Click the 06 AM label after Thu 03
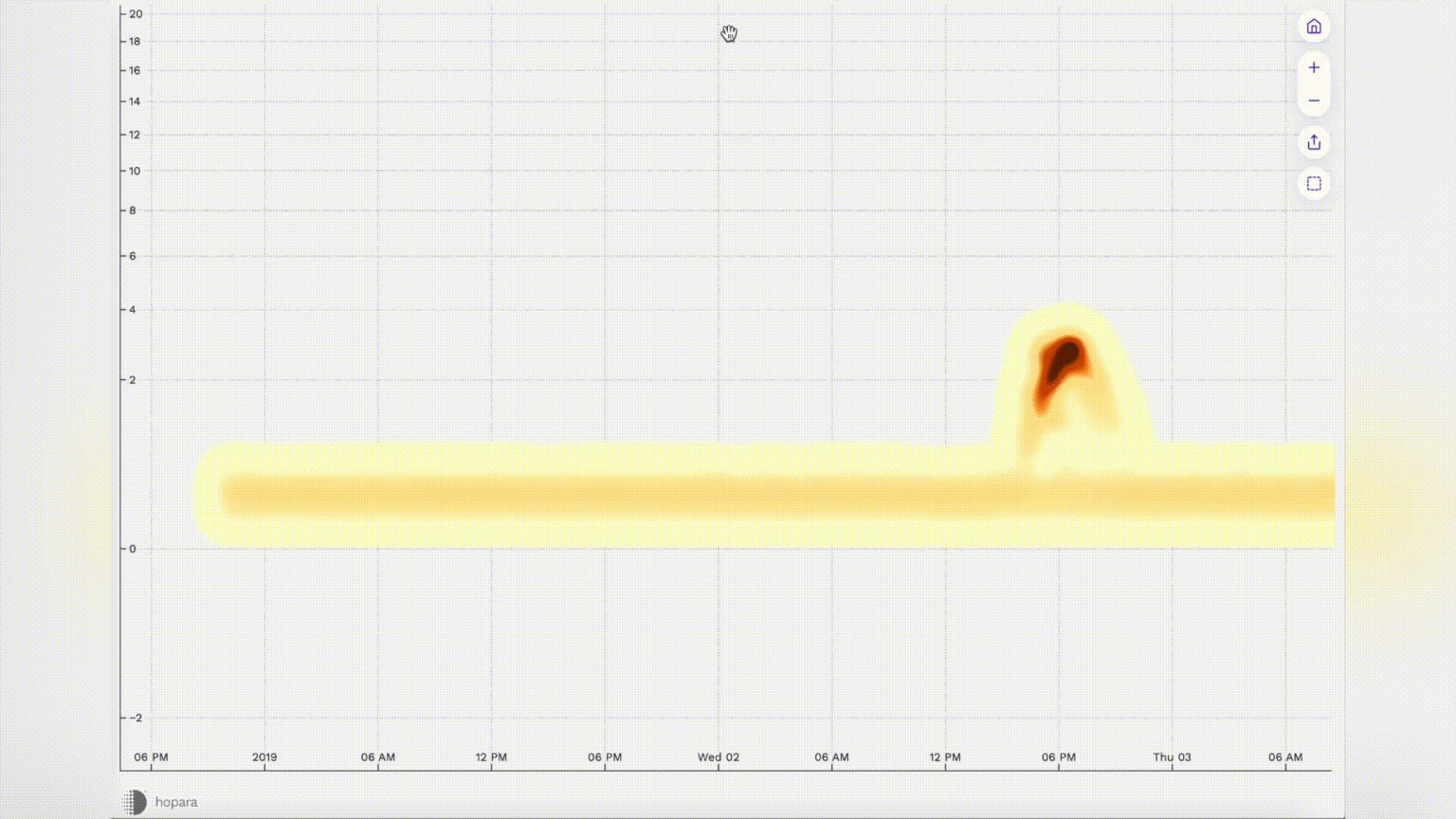Viewport: 1456px width, 819px height. click(x=1285, y=757)
